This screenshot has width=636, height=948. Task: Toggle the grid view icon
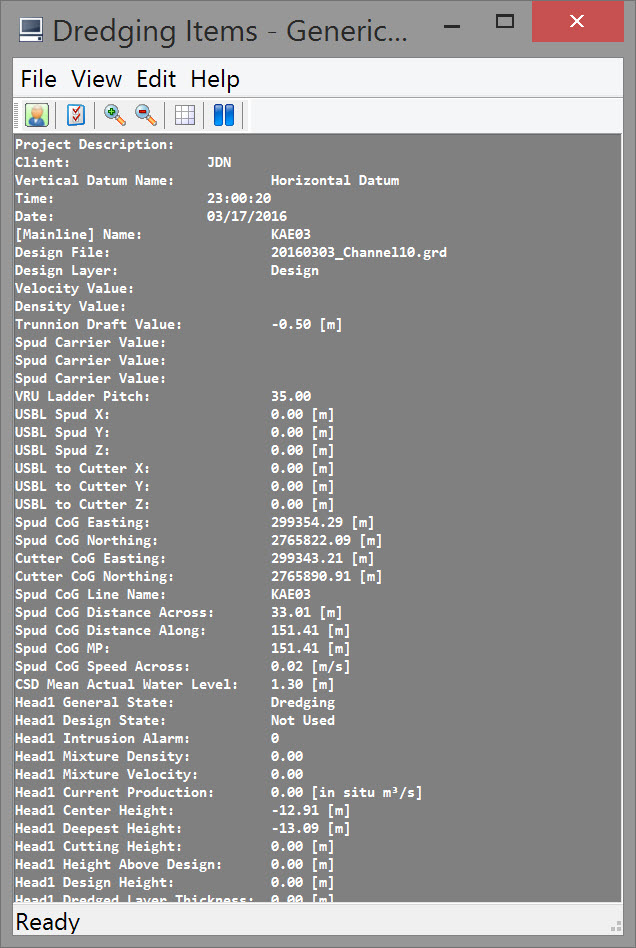pos(185,116)
